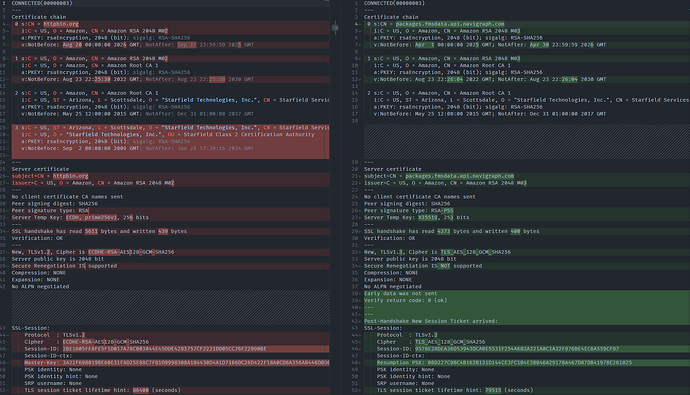Image resolution: width=690 pixels, height=395 pixels.
Task: Click the 'Post-Handshake New Session Ticket arrived' line
Action: (x=430, y=321)
